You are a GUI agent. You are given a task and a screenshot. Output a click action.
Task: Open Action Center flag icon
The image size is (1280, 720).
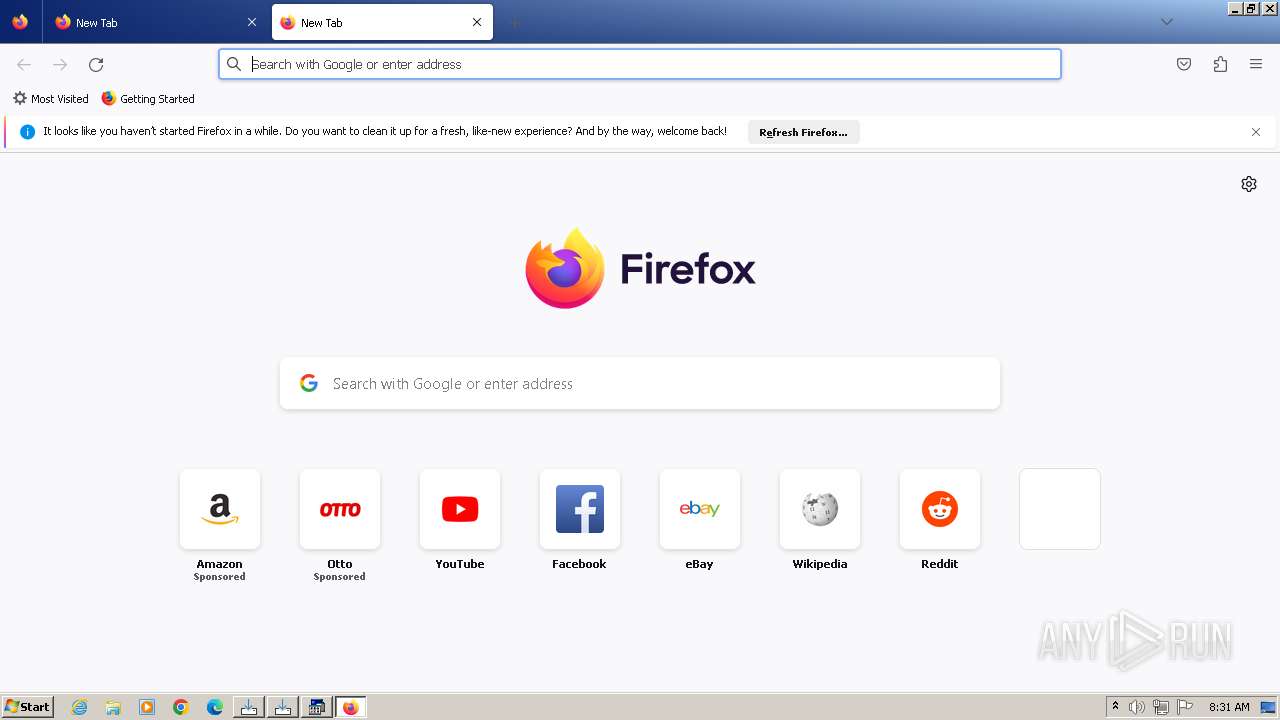(1185, 707)
